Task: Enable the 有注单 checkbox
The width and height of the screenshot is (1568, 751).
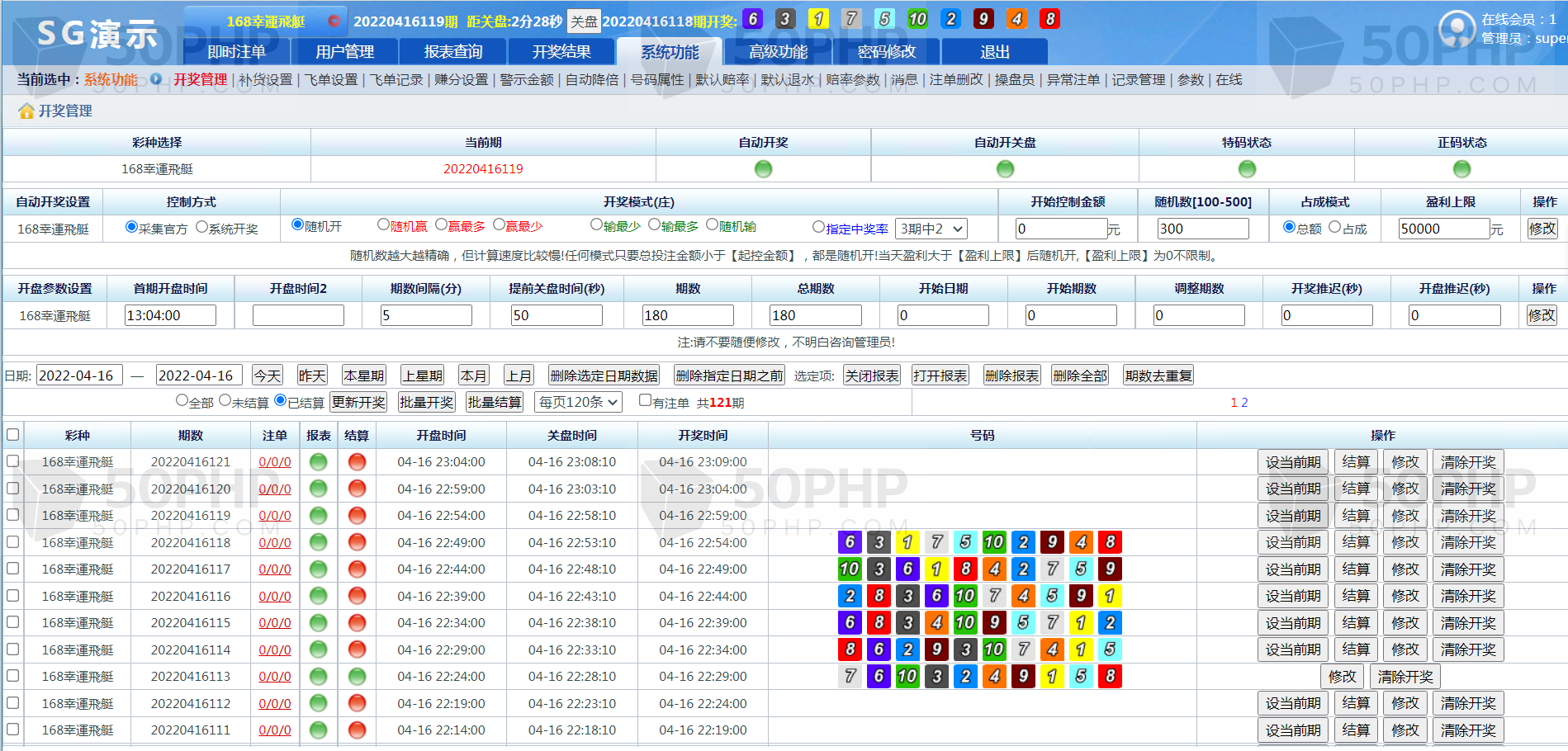Action: point(645,400)
